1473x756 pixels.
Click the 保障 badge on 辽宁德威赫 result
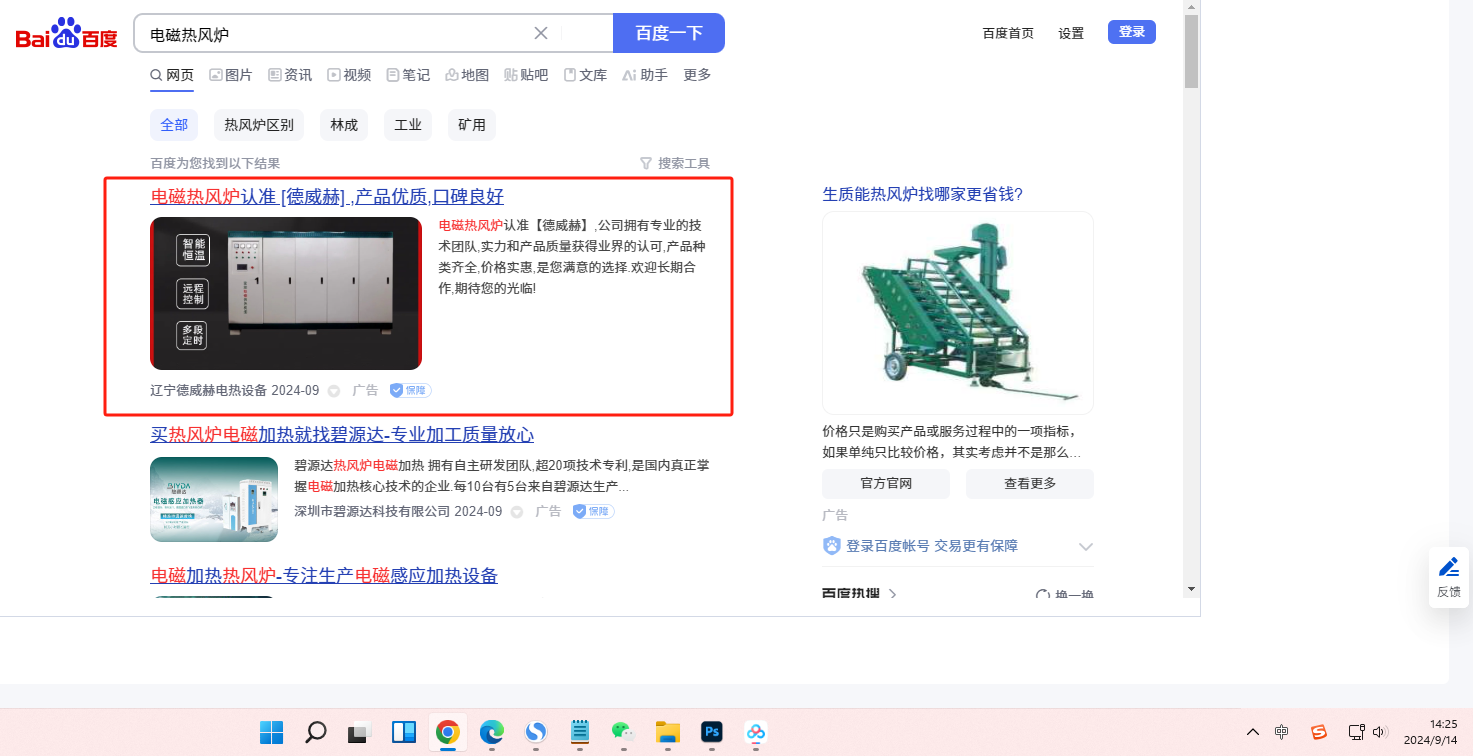coord(410,390)
